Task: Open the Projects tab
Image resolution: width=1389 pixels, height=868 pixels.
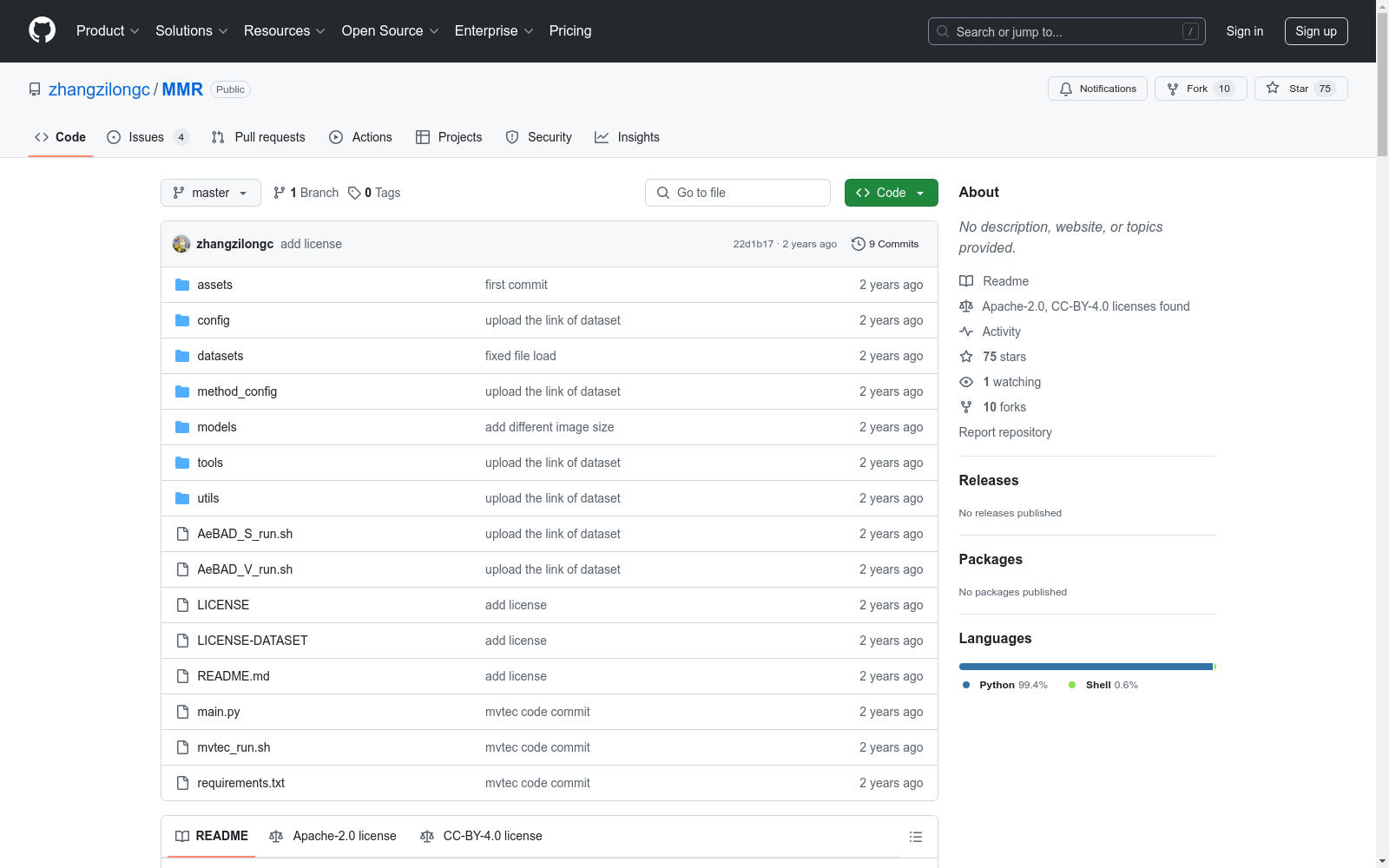Action: coord(449,137)
